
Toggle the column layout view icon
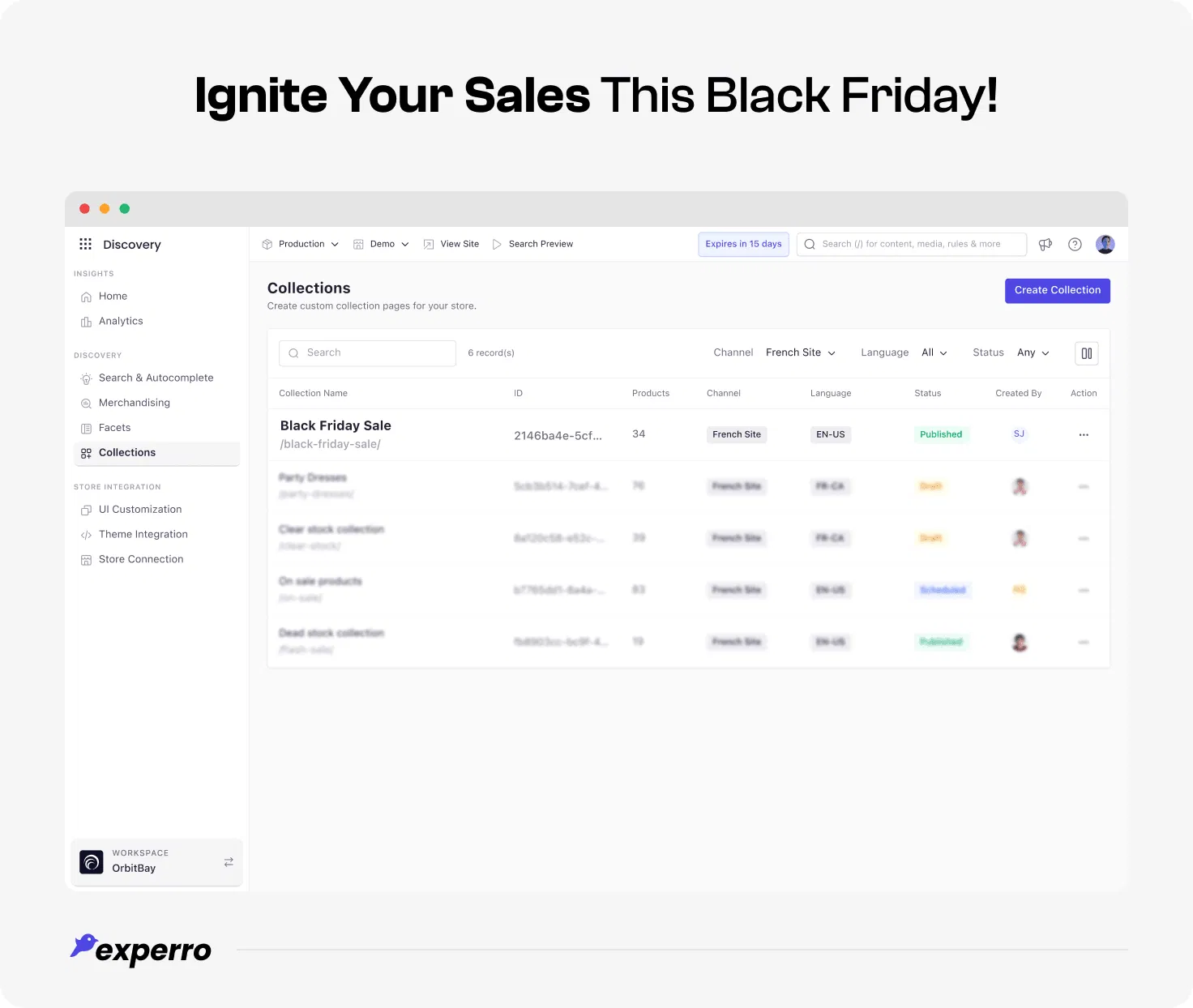coord(1086,353)
